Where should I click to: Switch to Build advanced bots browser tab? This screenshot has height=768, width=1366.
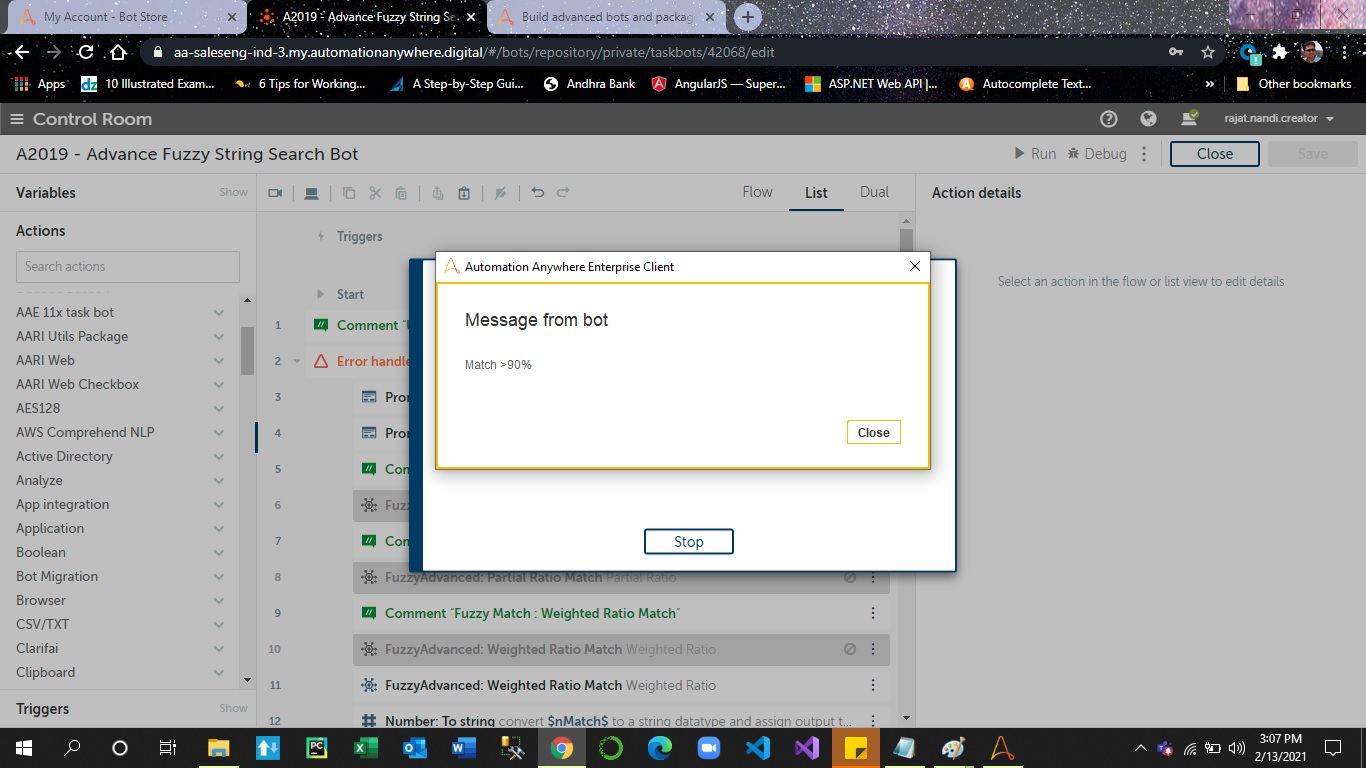point(608,17)
